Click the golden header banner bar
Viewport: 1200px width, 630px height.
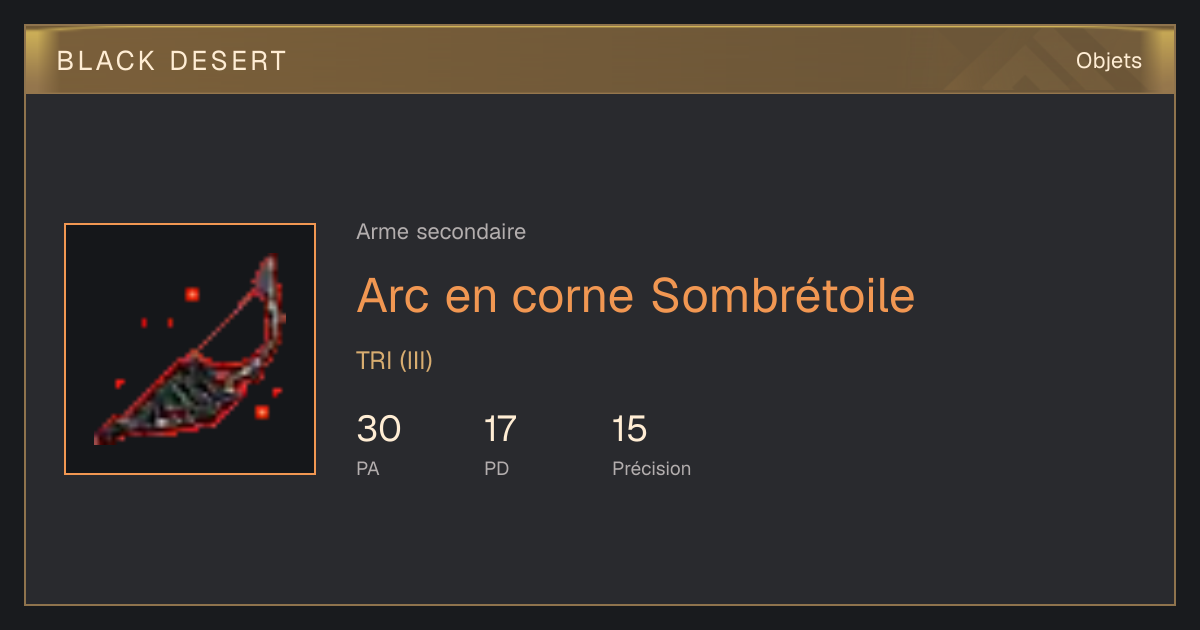click(600, 60)
